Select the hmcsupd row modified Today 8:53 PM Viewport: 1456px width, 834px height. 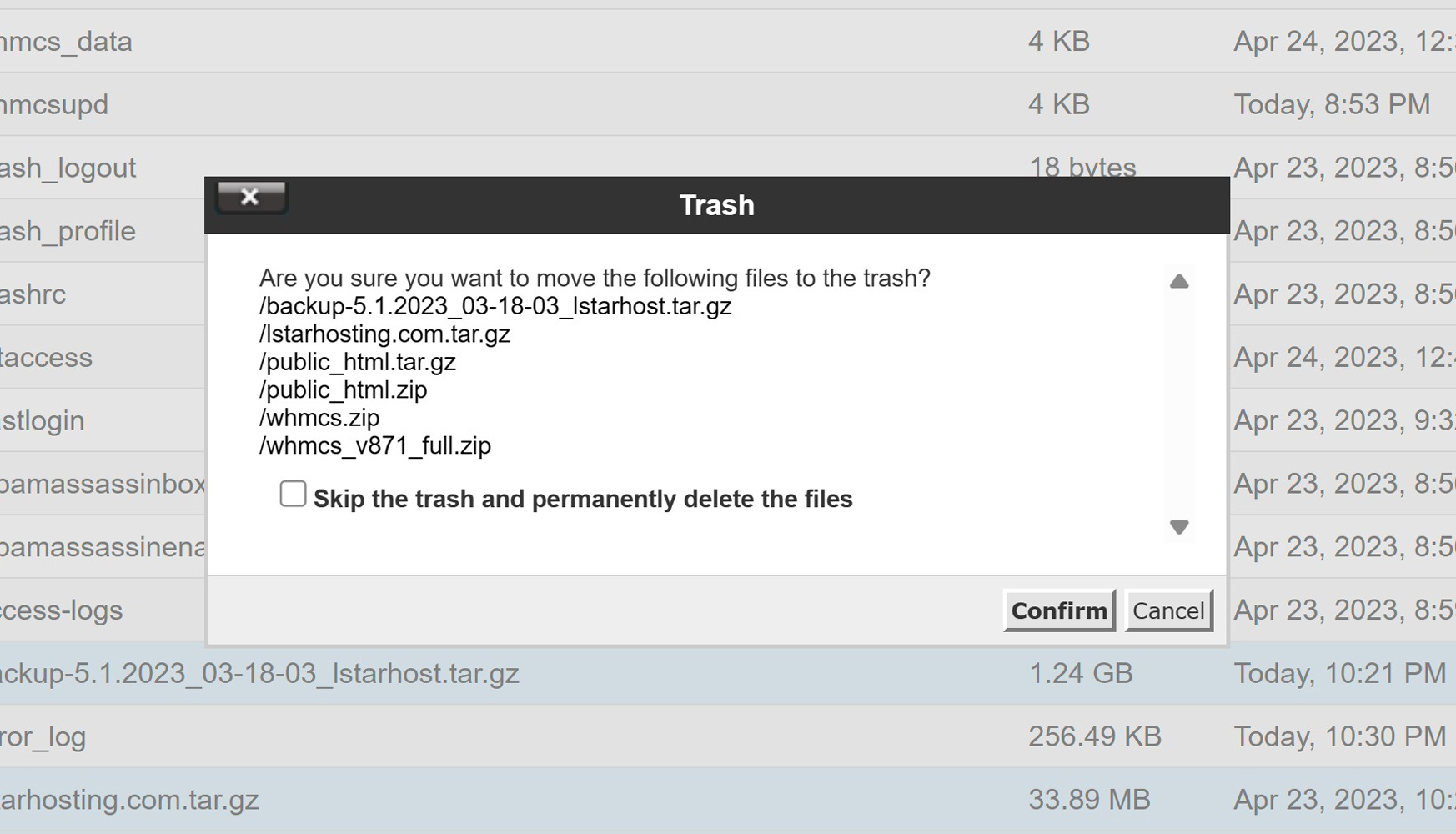55,105
